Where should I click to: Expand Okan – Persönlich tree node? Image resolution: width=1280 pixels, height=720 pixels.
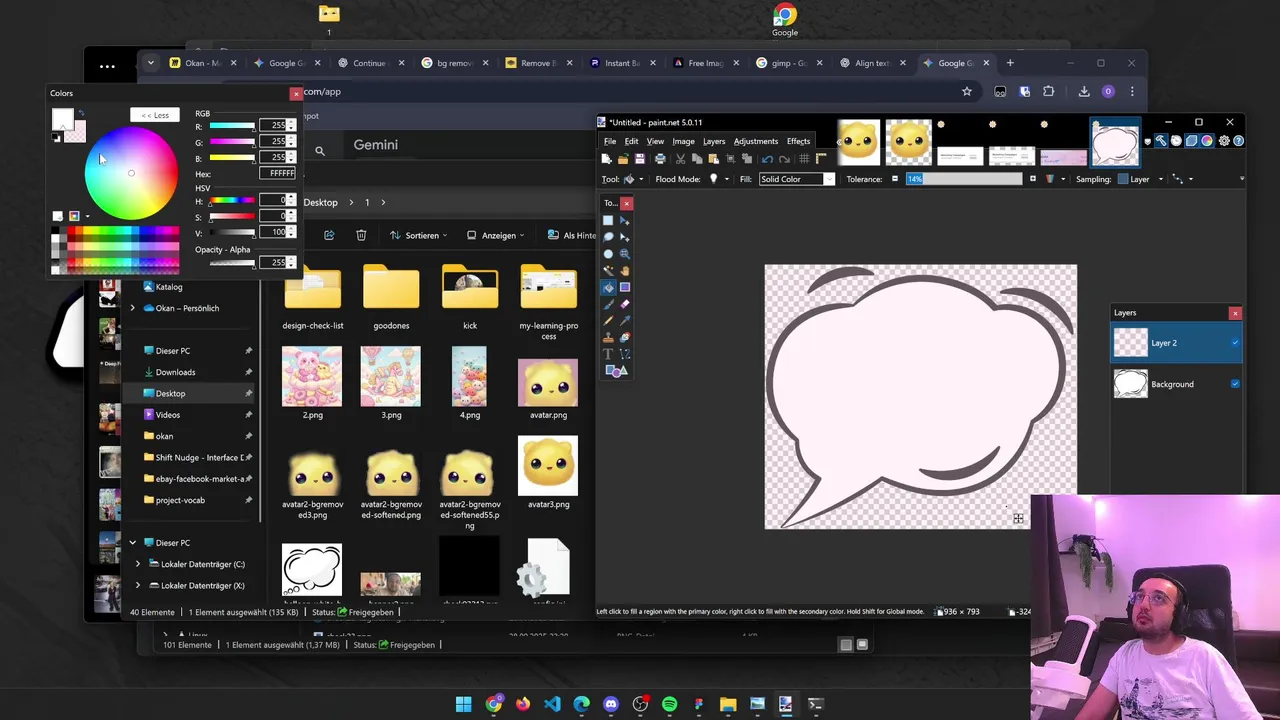pyautogui.click(x=132, y=308)
